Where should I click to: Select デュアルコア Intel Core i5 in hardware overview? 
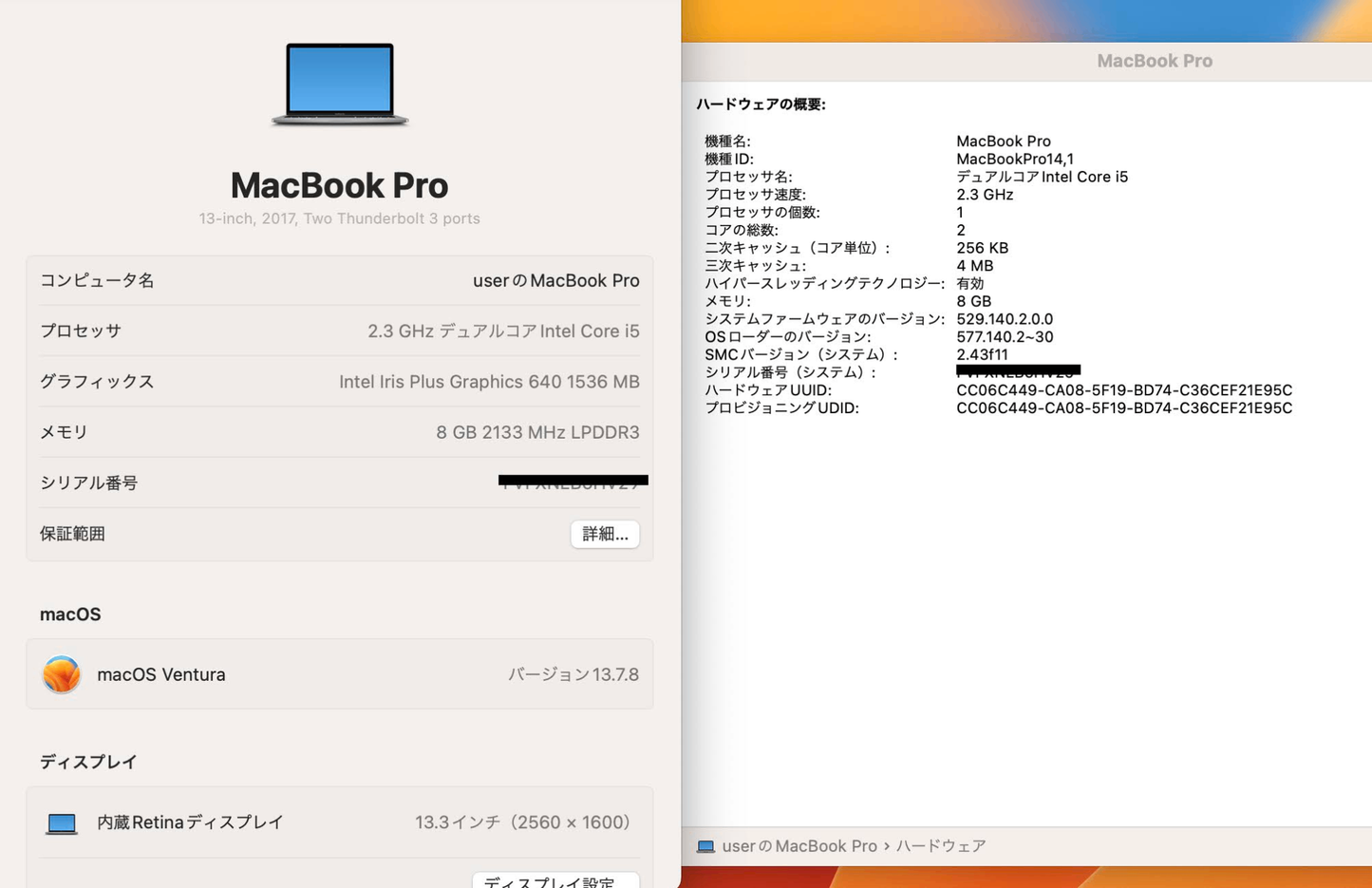1043,177
